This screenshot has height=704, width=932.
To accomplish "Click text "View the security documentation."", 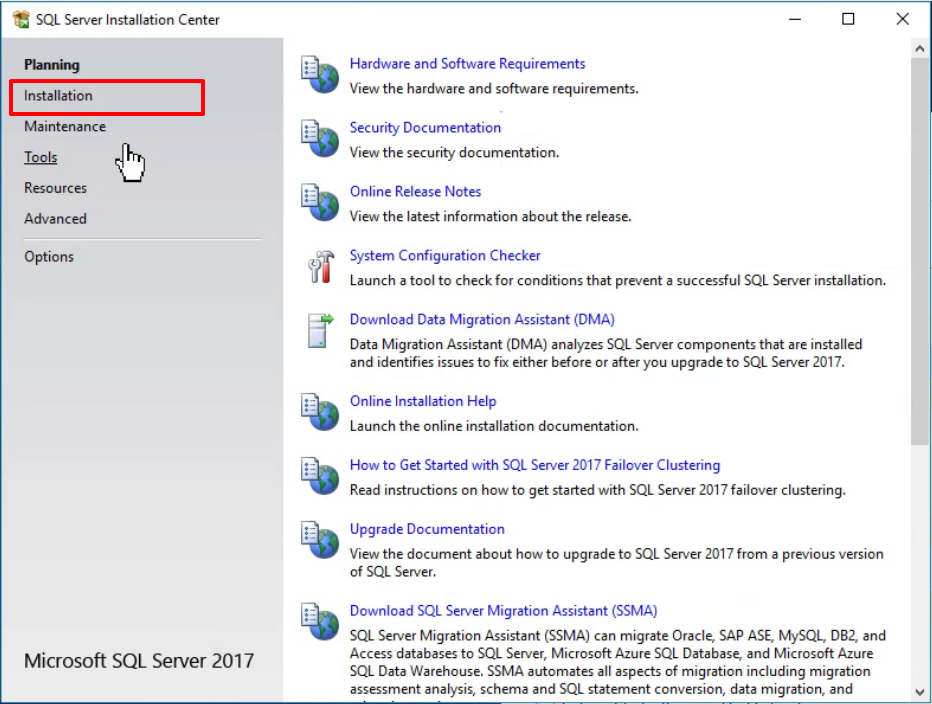I will pyautogui.click(x=454, y=153).
